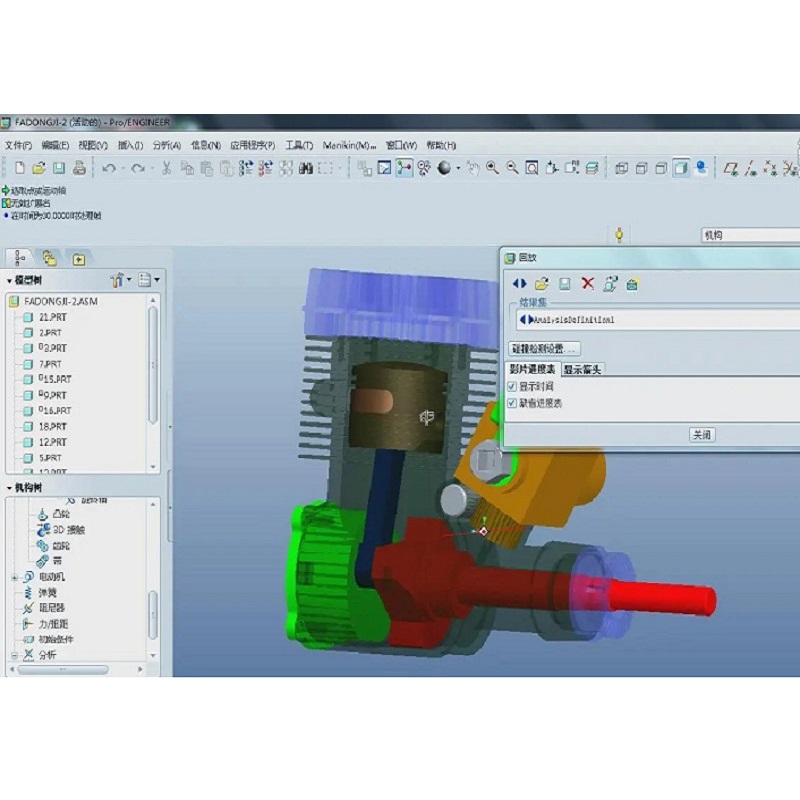Viewport: 800px width, 800px height.
Task: Toggle the highlighted spin center display icon
Action: coord(404,167)
